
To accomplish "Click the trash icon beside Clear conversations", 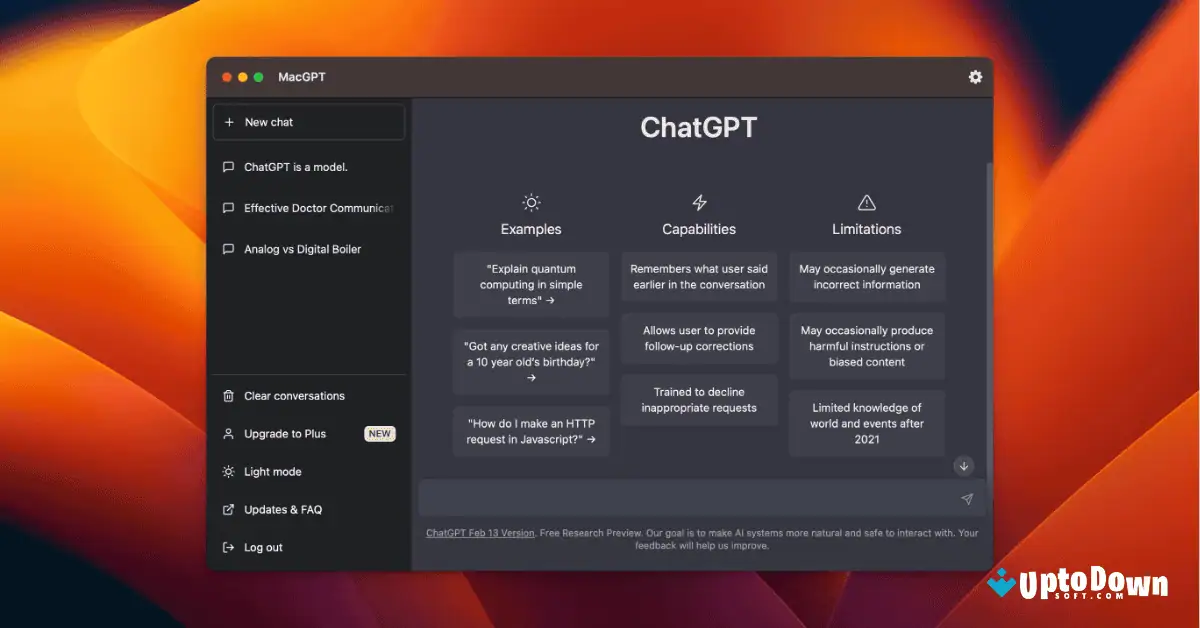I will [229, 396].
